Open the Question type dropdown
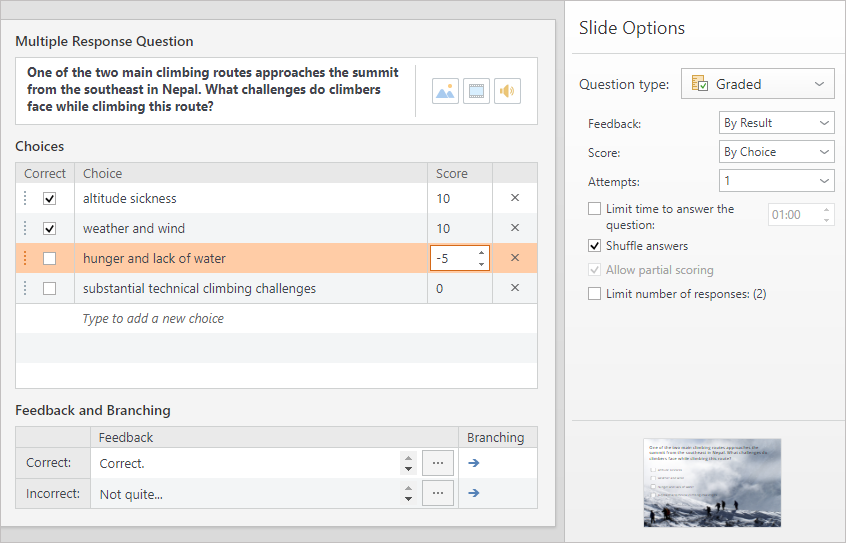This screenshot has width=846, height=543. coord(758,84)
